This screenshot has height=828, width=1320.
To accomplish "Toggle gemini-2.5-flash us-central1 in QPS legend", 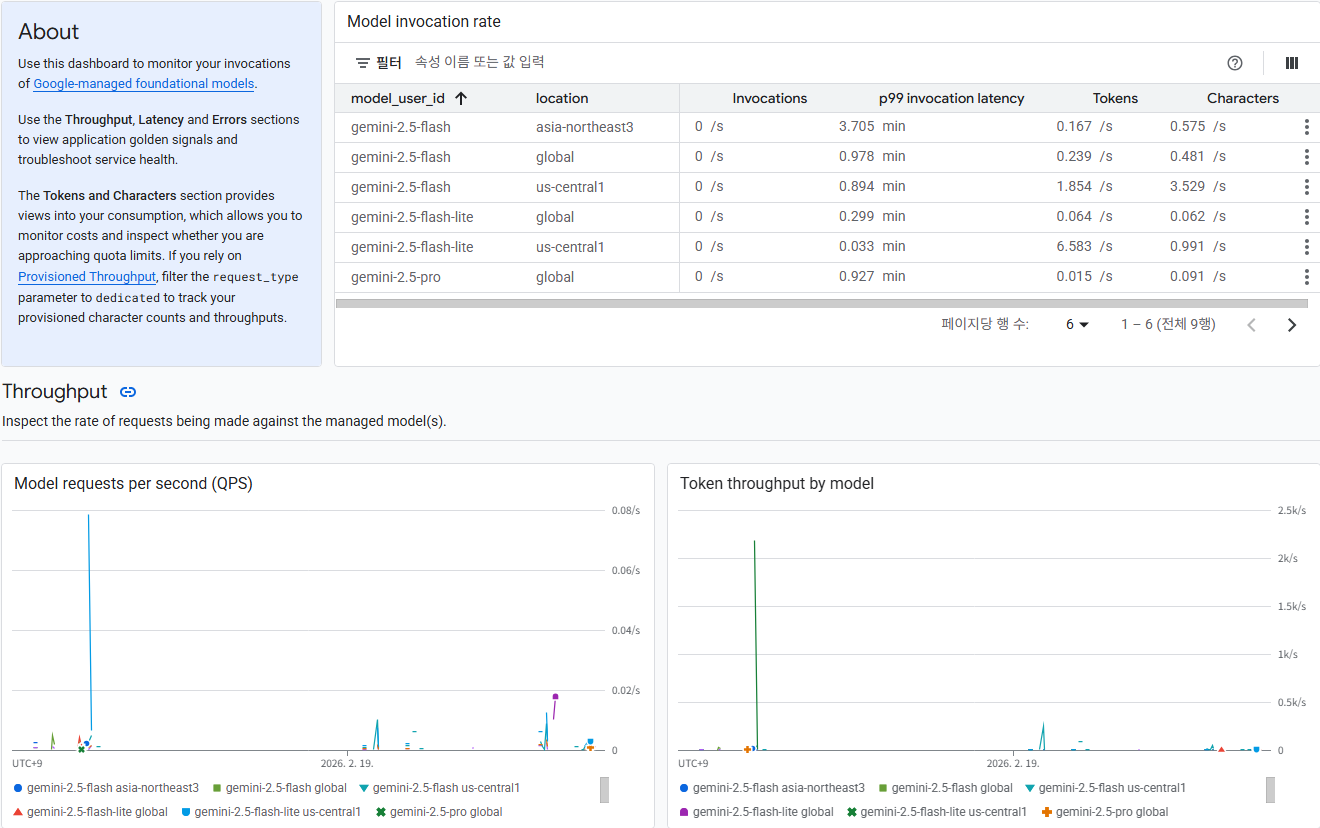I will 439,788.
